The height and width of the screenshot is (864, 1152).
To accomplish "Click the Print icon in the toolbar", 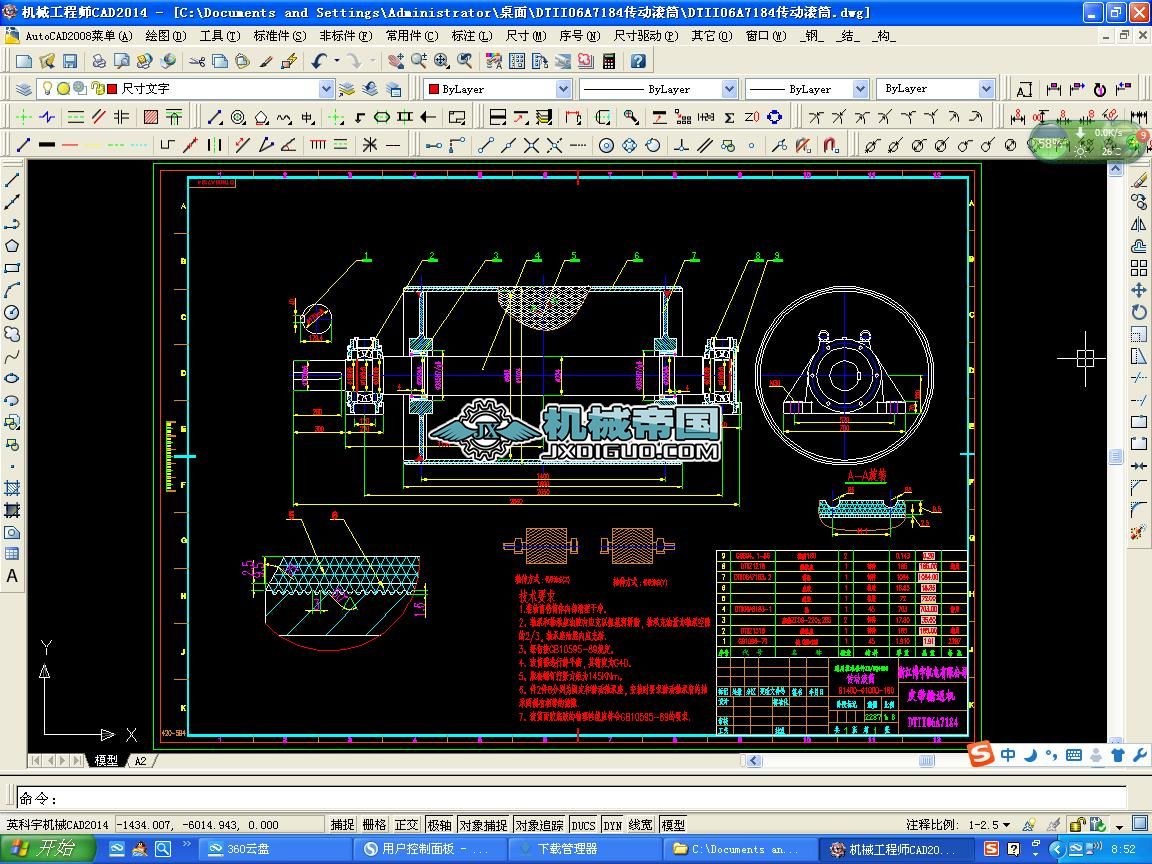I will [98, 62].
